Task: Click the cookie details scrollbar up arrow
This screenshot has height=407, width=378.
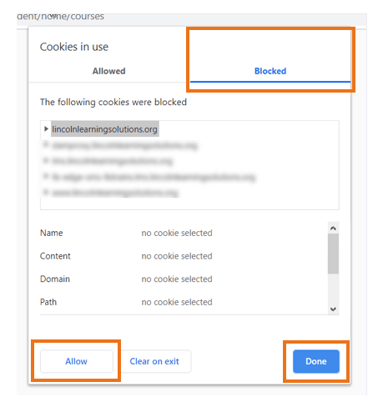Action: point(333,228)
